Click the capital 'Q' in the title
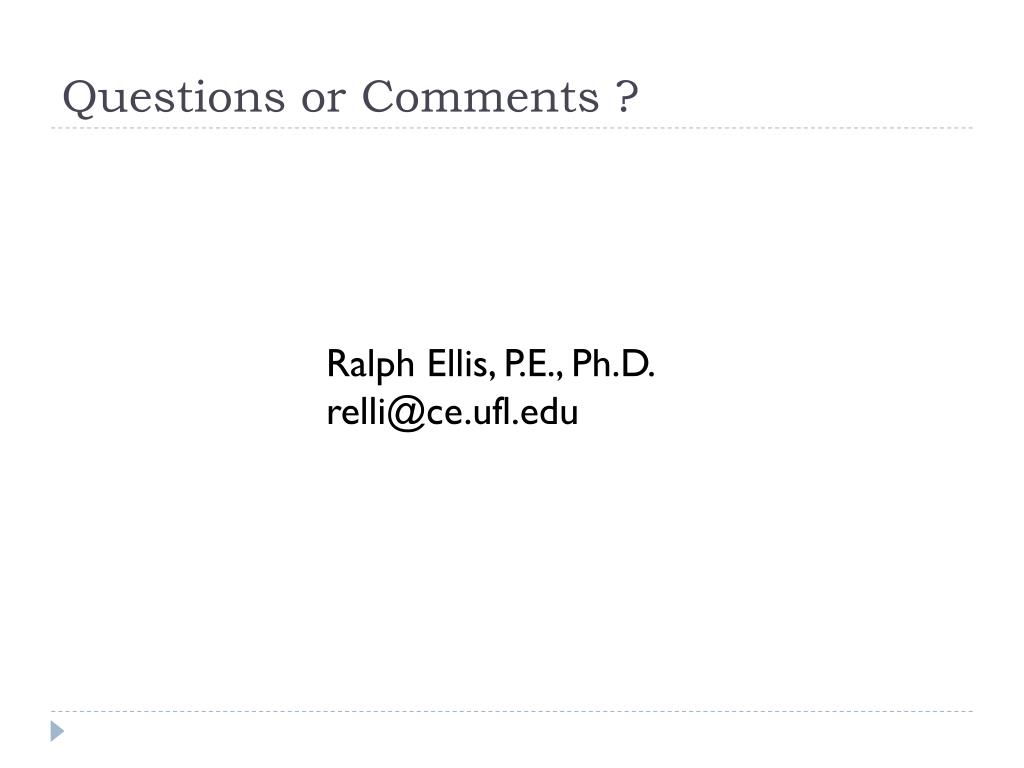Image resolution: width=1024 pixels, height=768 pixels. tap(79, 99)
